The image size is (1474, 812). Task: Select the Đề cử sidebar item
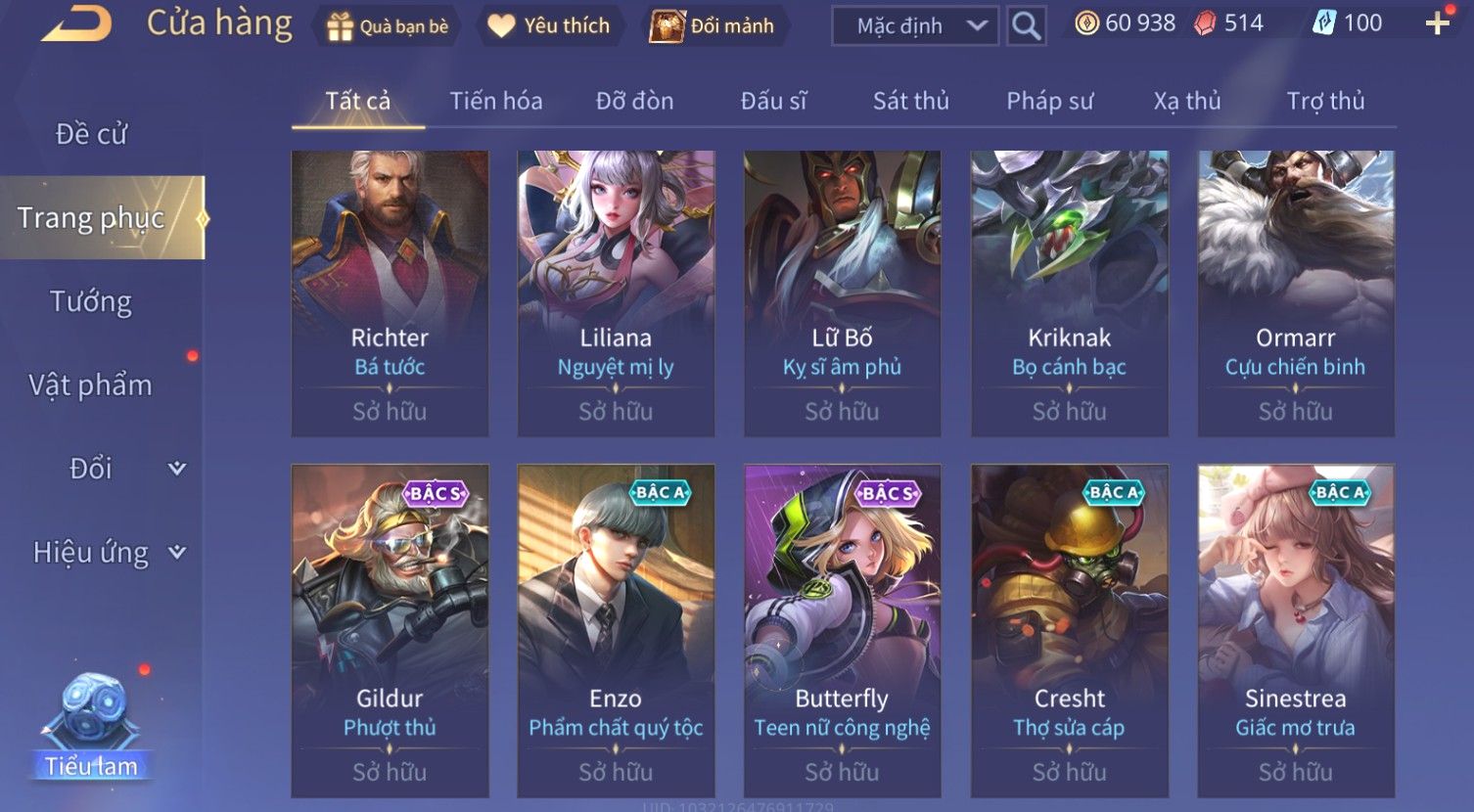(91, 134)
